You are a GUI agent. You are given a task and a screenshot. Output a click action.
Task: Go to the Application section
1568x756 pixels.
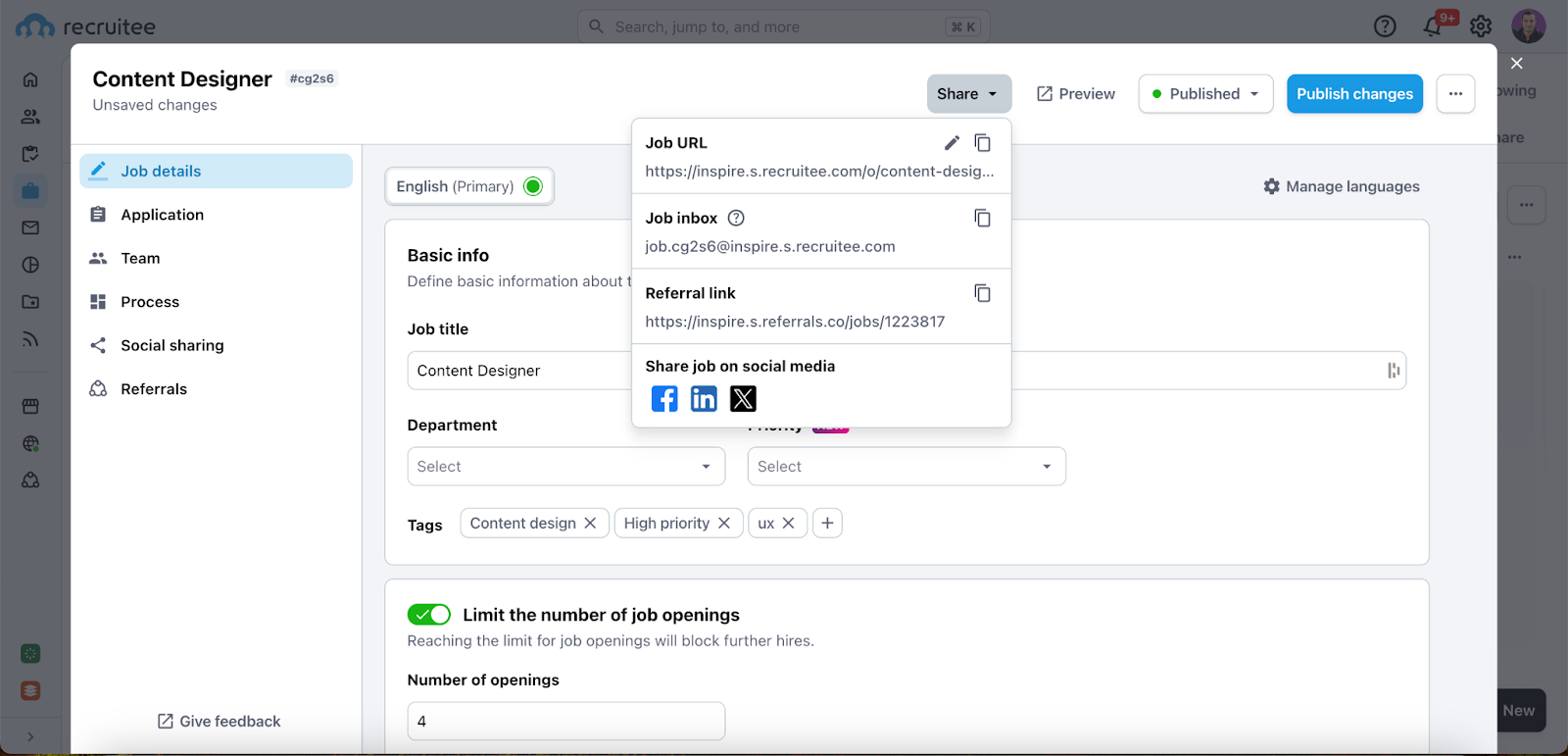tap(162, 215)
